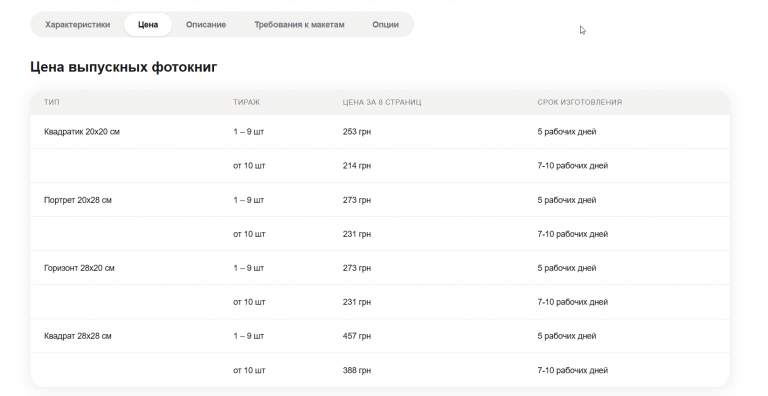Select the Горизонт 28x20 см cell
This screenshot has height=396, width=768.
(x=79, y=268)
